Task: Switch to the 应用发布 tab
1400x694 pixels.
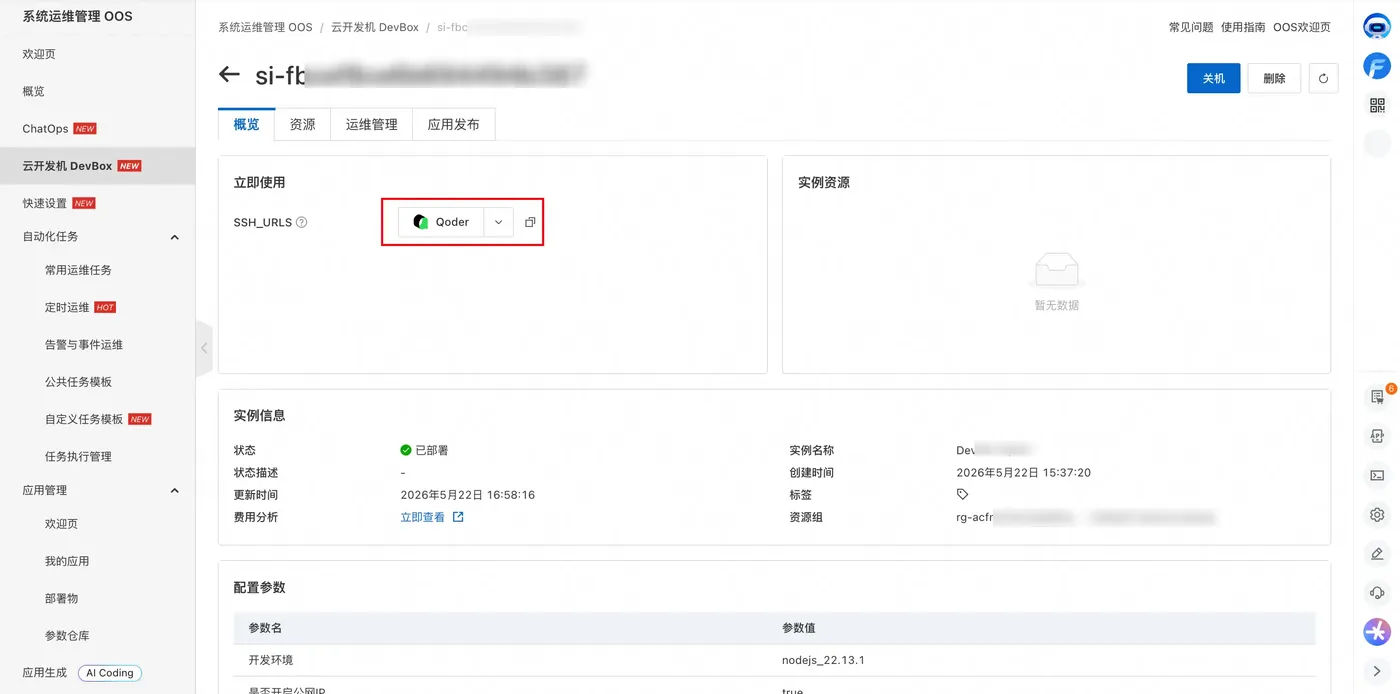Action: (454, 124)
